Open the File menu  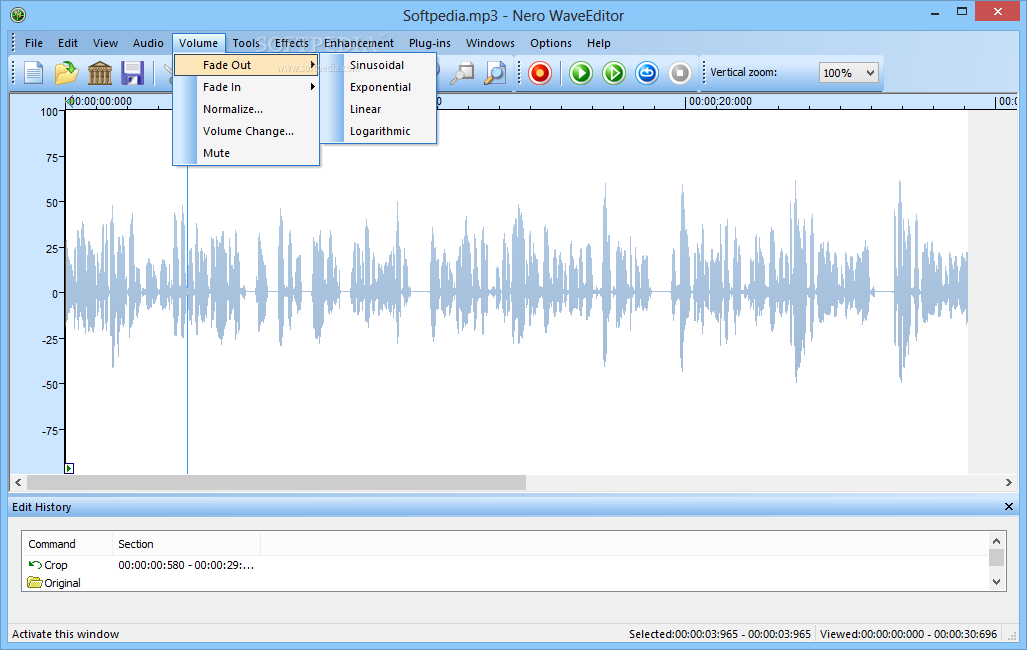(34, 43)
